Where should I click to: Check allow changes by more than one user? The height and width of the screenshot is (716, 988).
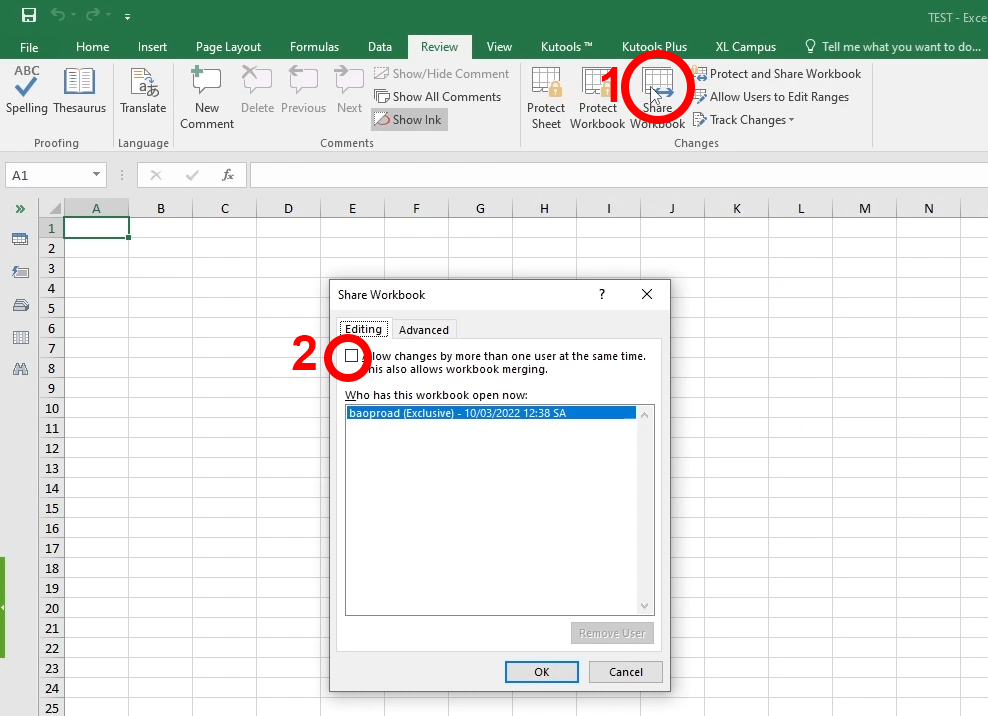[350, 356]
